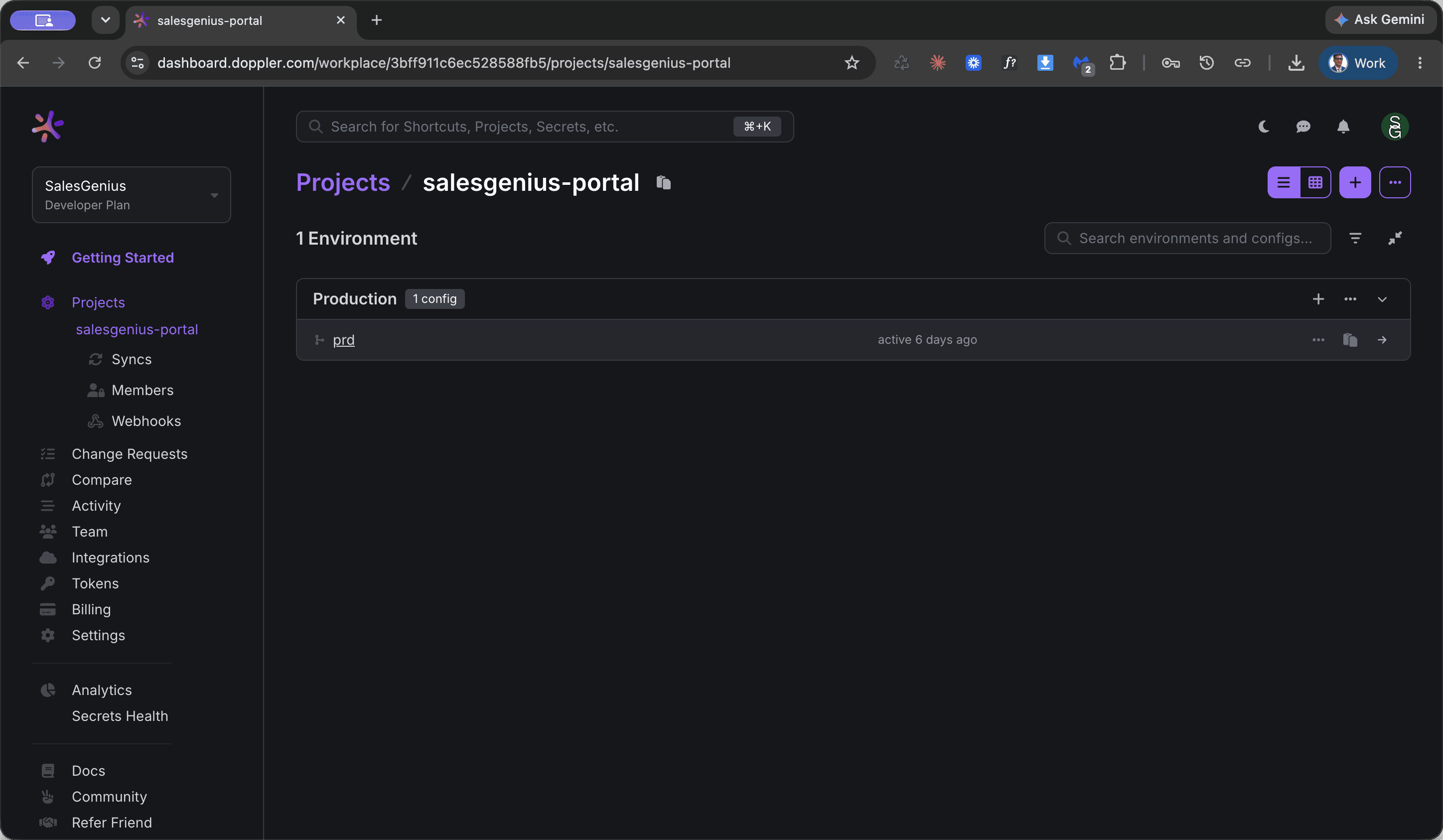Screen dimensions: 1443x840
Task: Reload the browser page
Action: (95, 63)
